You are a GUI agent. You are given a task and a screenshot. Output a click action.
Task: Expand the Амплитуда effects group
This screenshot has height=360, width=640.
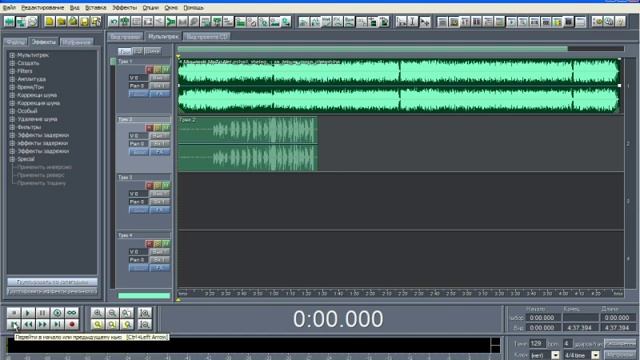click(x=12, y=79)
